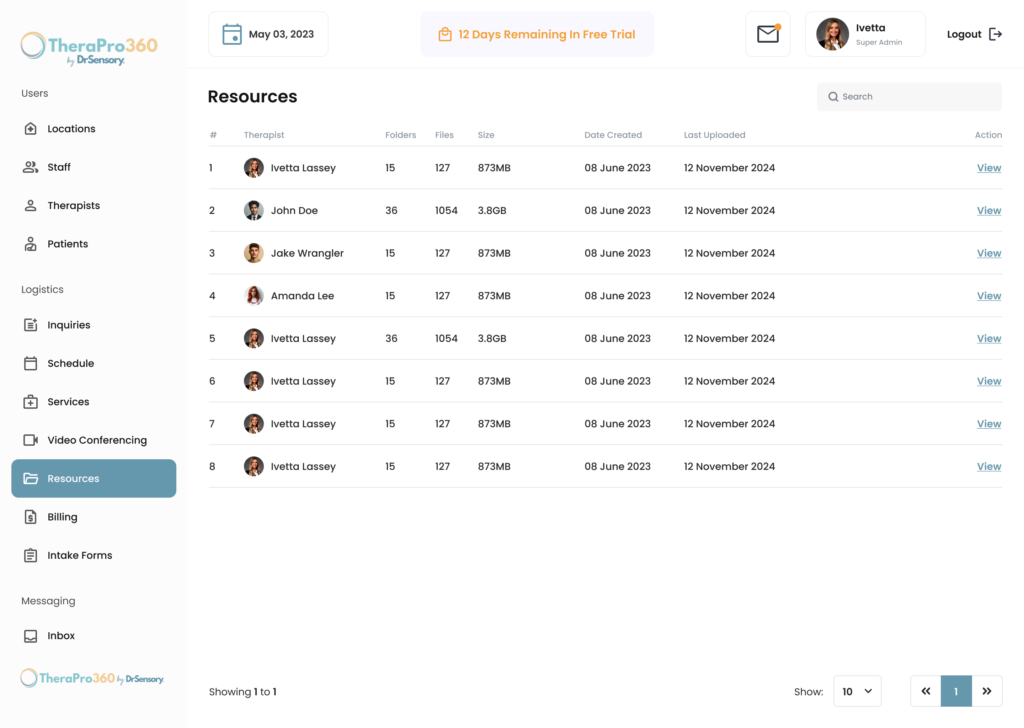The image size is (1024, 728).
Task: Click the Search resources input field
Action: (x=909, y=97)
